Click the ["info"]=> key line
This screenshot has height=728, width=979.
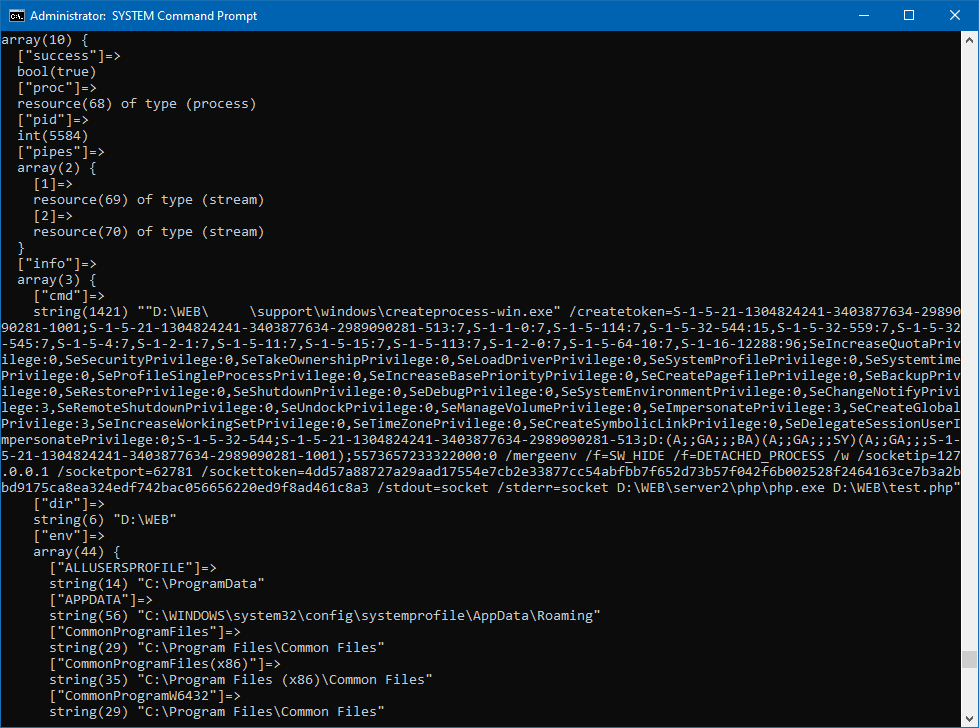57,263
